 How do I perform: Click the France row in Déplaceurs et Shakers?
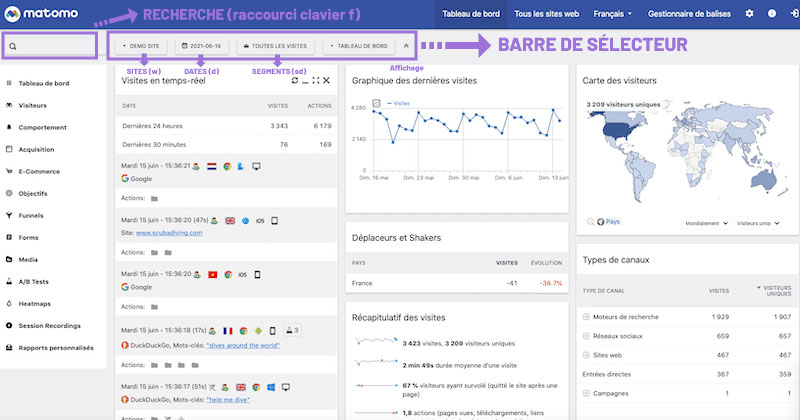(457, 283)
